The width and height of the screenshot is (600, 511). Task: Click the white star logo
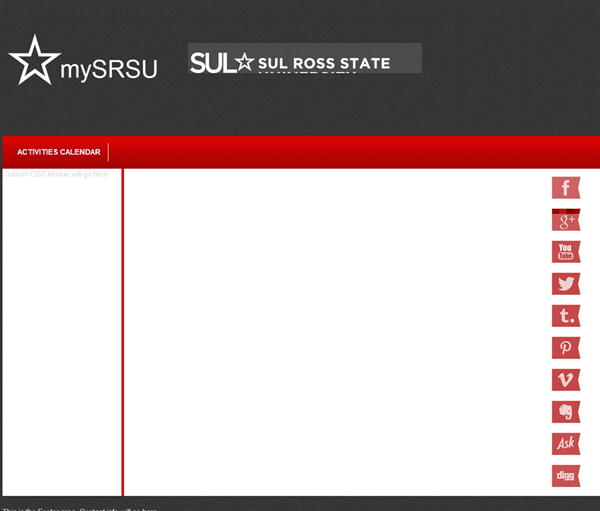33,60
